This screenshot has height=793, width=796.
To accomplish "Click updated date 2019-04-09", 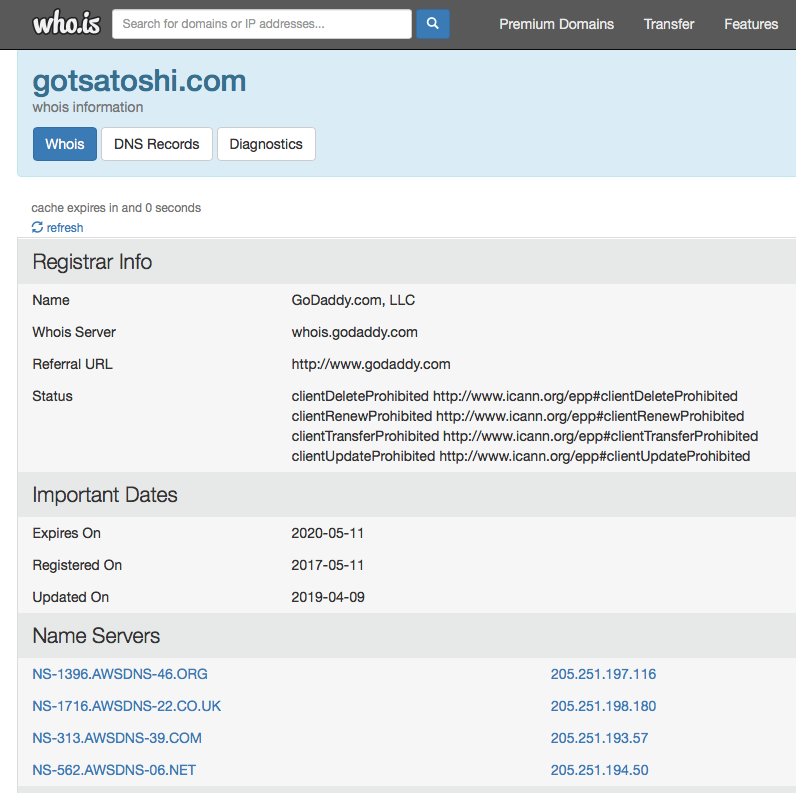I will click(x=328, y=597).
